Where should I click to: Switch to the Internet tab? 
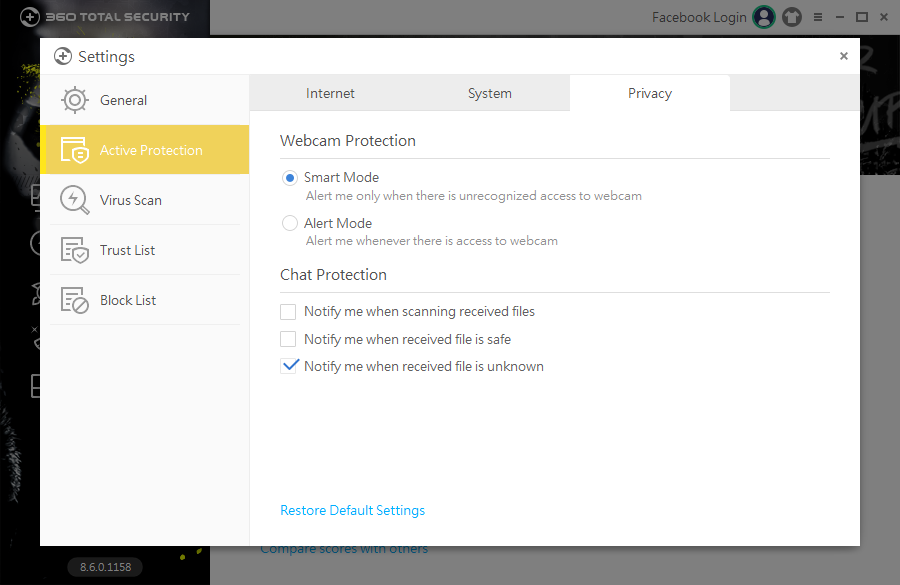tap(330, 93)
